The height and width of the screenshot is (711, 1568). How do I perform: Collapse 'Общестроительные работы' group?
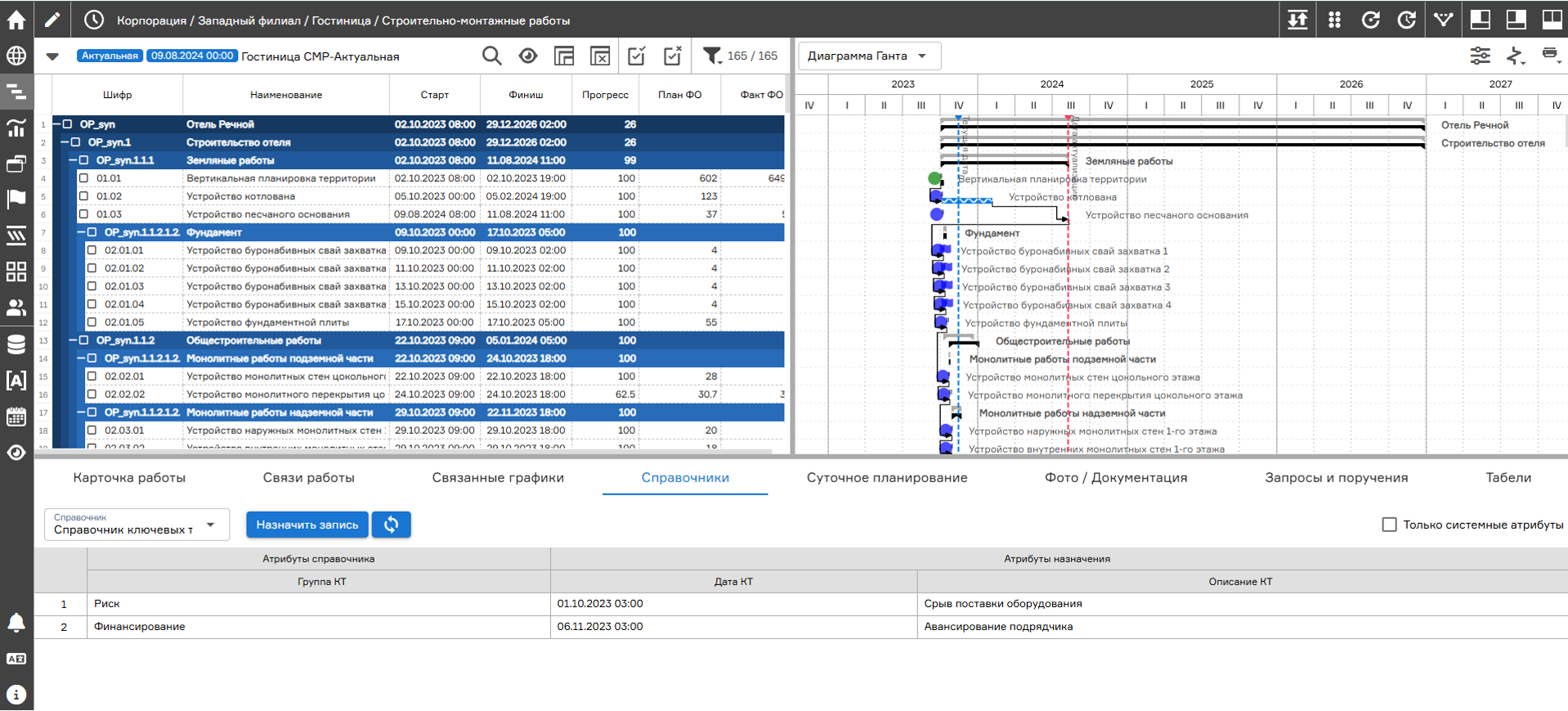click(x=74, y=340)
